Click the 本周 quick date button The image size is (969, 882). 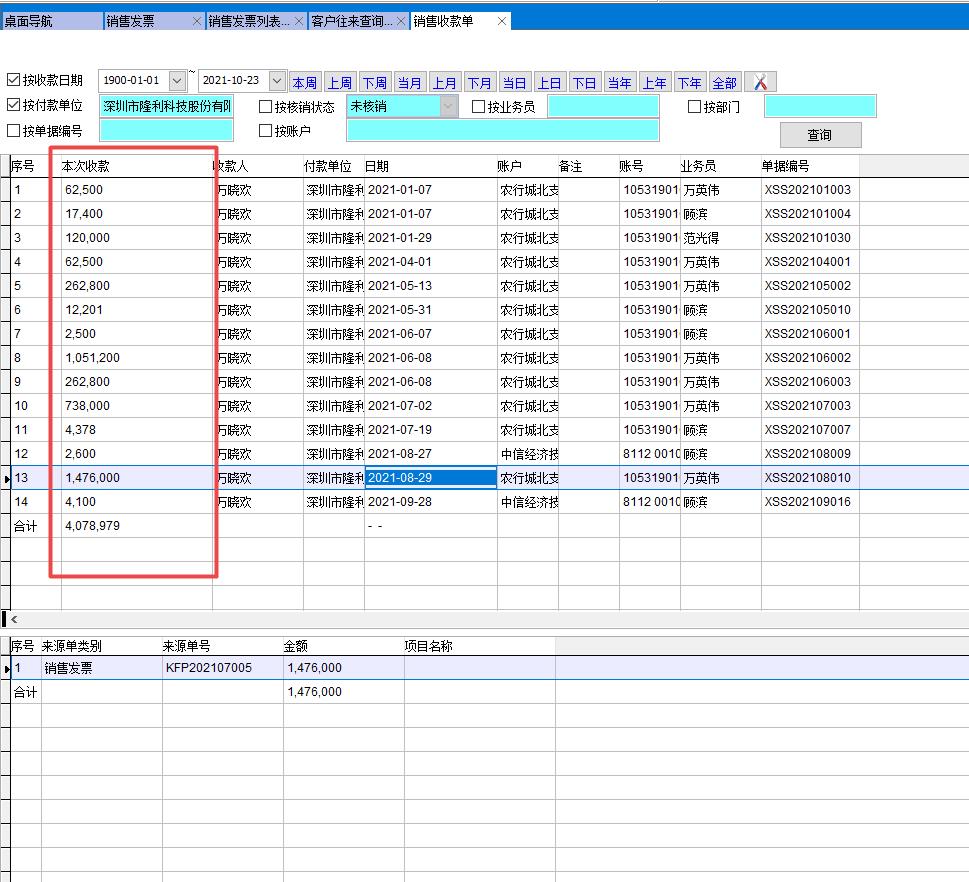coord(305,82)
